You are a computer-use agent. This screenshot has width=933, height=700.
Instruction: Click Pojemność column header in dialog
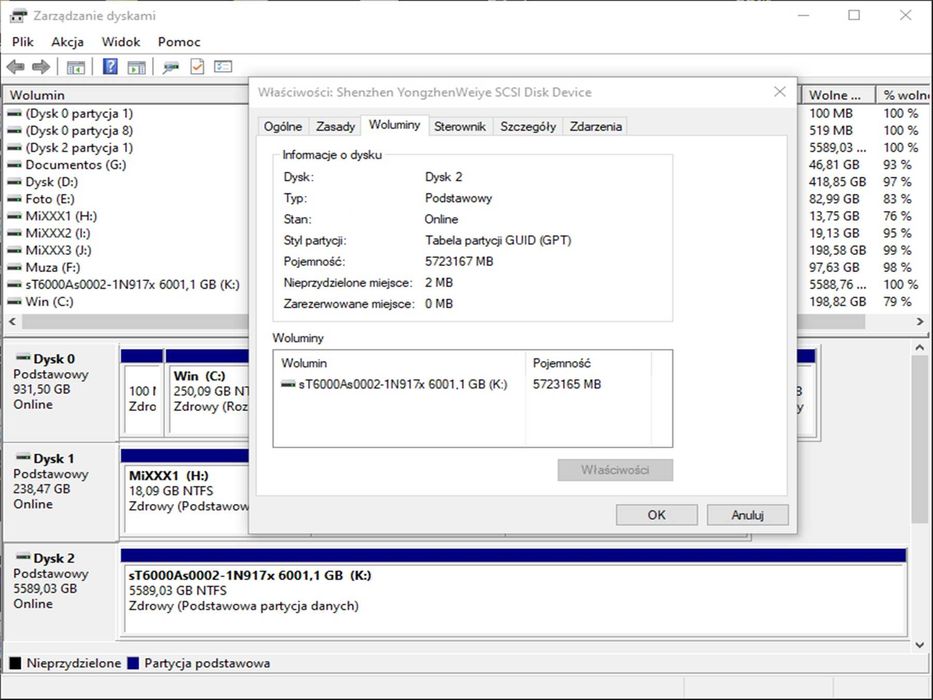click(588, 363)
